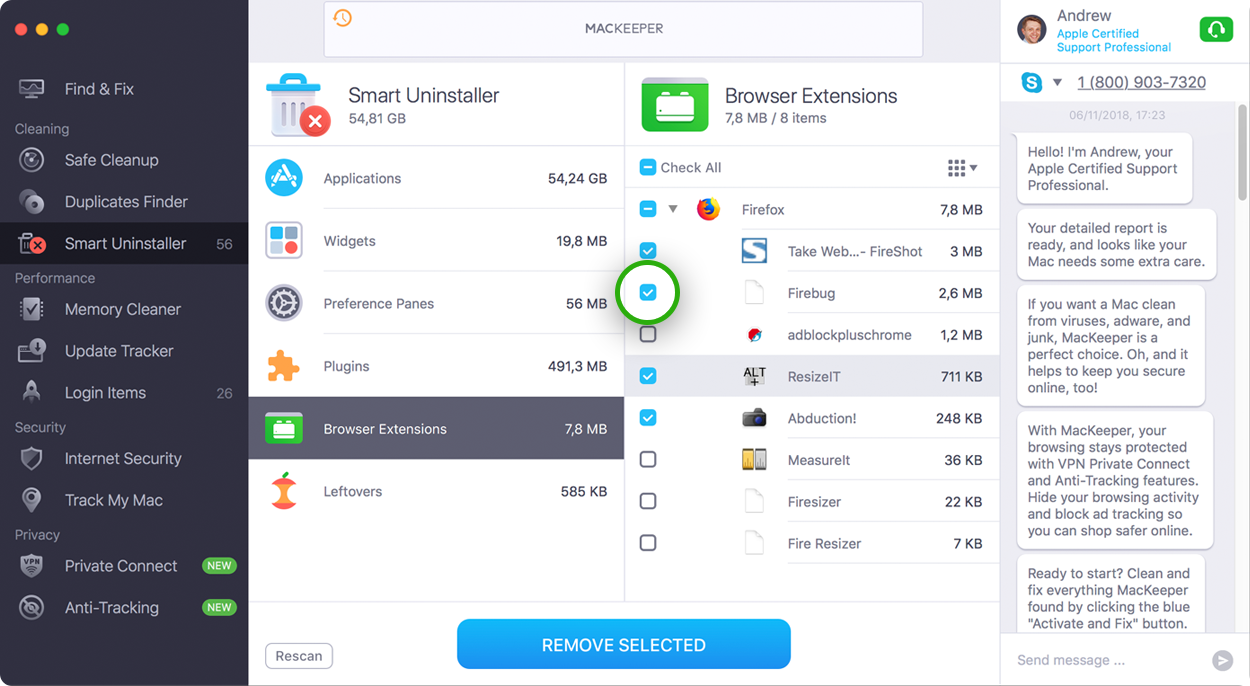
Task: Click the Private Connect VPN icon
Action: pos(32,566)
